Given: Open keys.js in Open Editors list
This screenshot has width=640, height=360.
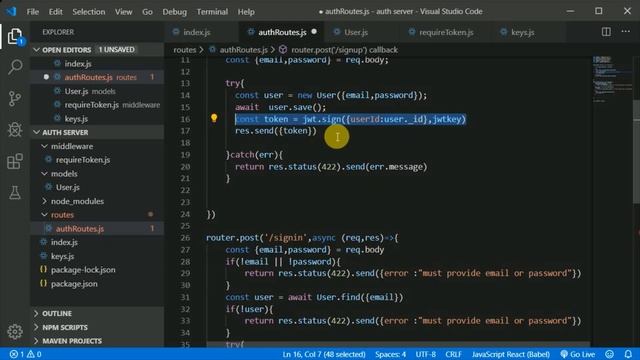Looking at the screenshot, I should [97, 119].
